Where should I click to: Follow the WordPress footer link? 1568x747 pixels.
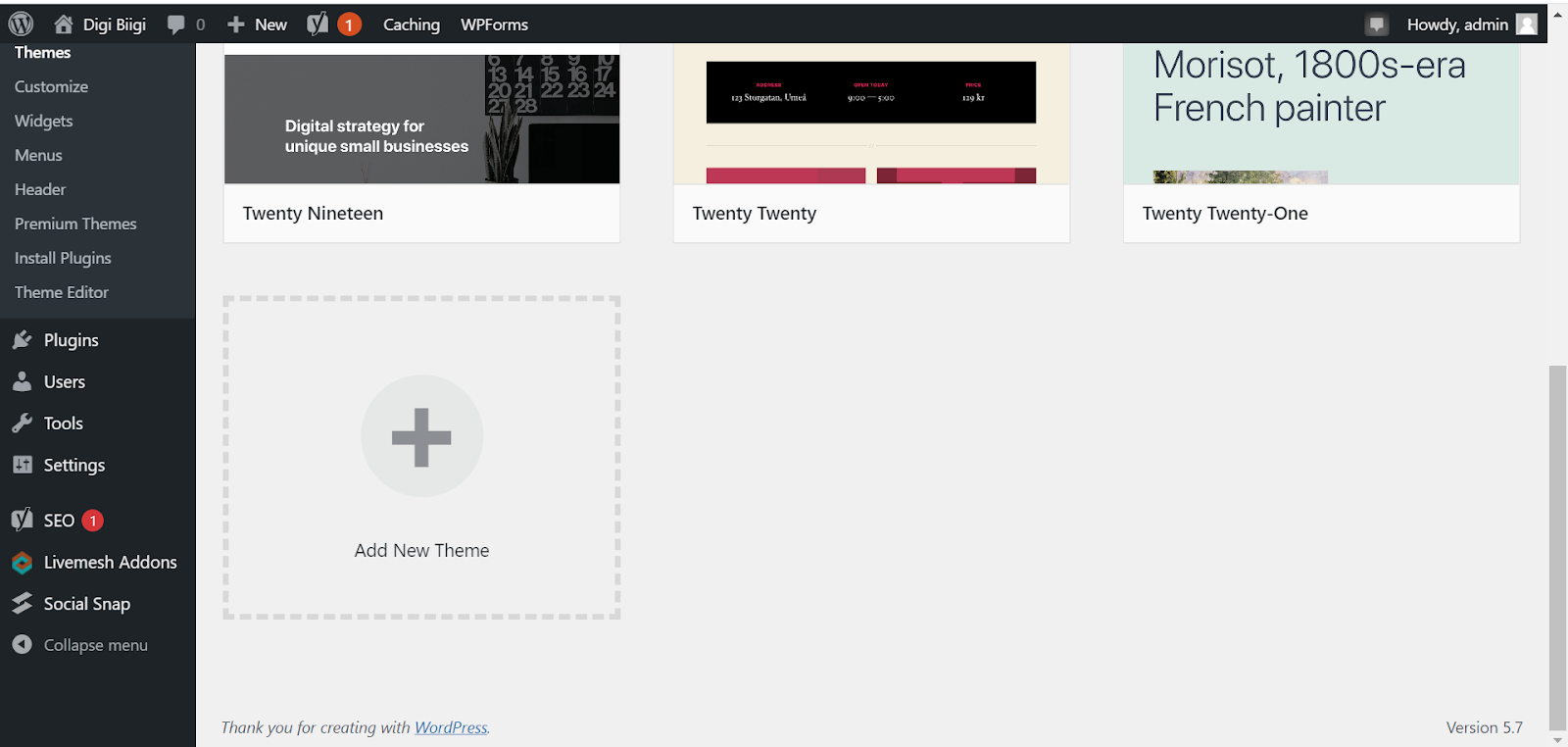[x=451, y=727]
